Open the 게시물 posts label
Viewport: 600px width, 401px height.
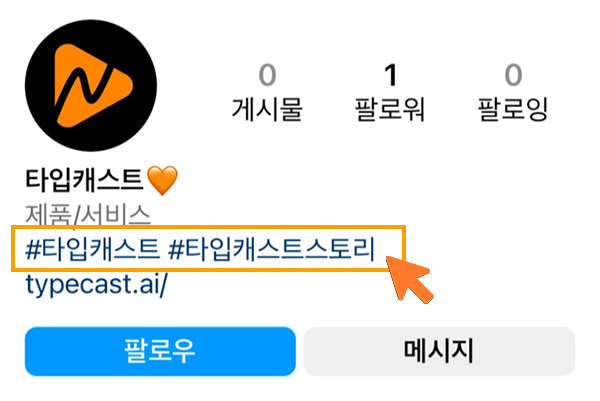tap(267, 109)
